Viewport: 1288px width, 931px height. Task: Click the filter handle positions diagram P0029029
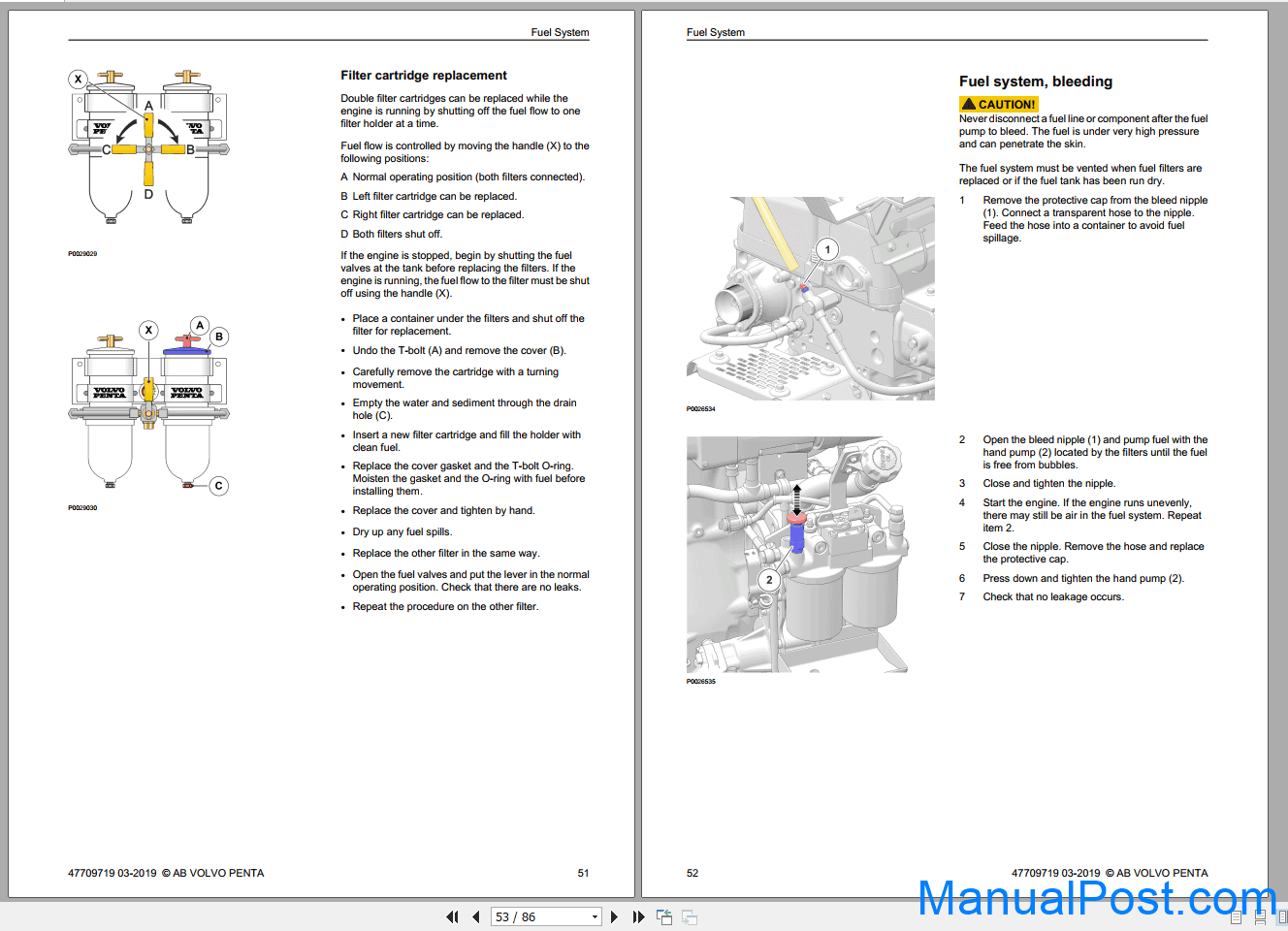pos(148,147)
